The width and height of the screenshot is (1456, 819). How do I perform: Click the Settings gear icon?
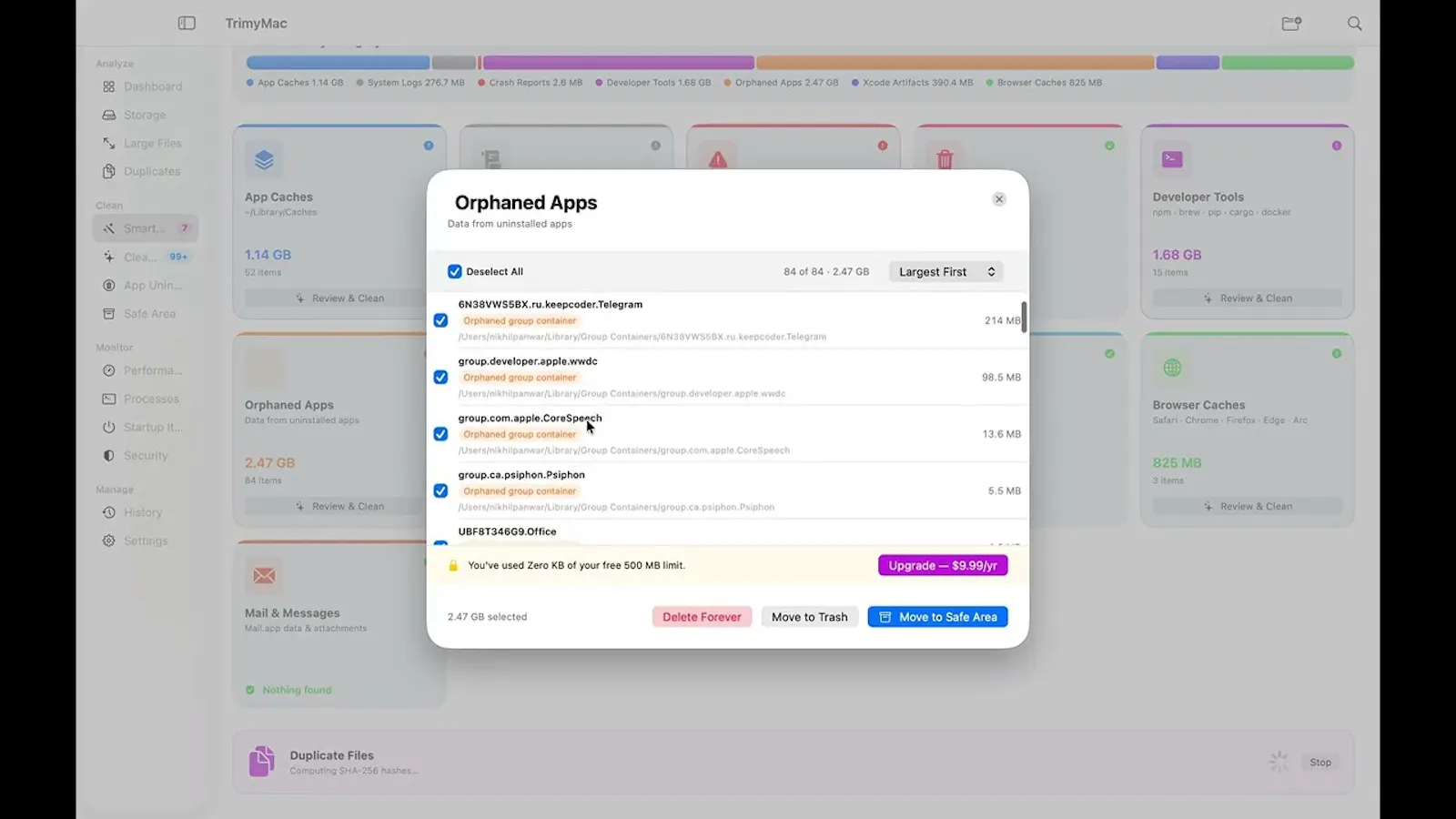(109, 541)
